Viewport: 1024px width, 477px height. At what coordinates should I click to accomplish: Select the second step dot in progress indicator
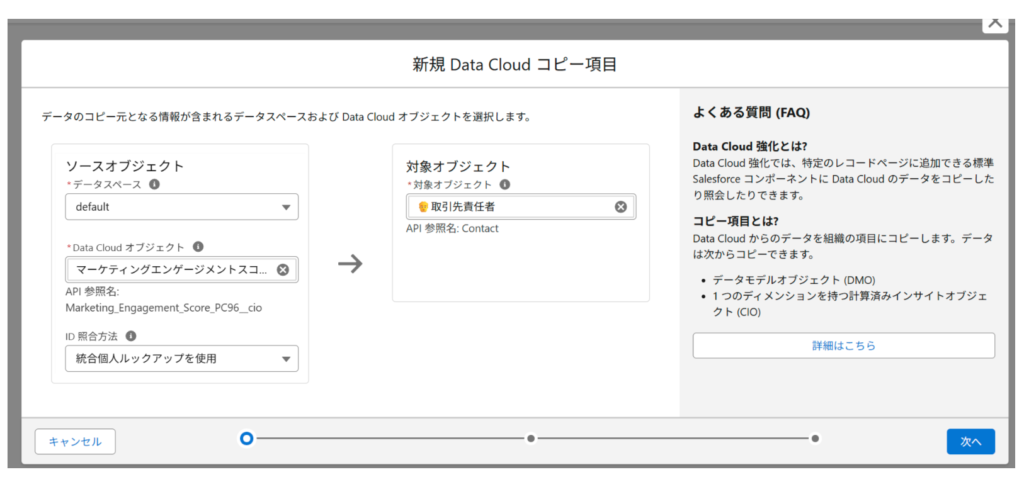[x=531, y=438]
